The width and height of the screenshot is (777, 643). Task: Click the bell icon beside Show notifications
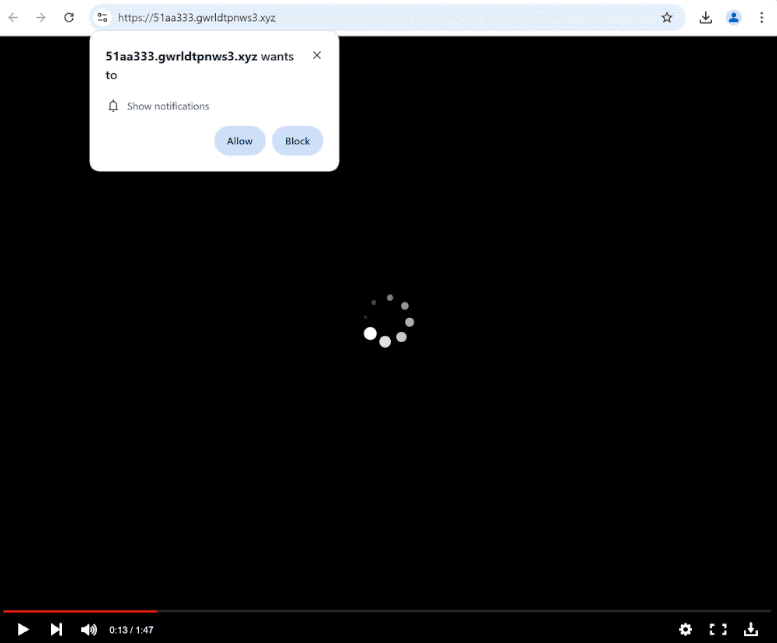113,106
